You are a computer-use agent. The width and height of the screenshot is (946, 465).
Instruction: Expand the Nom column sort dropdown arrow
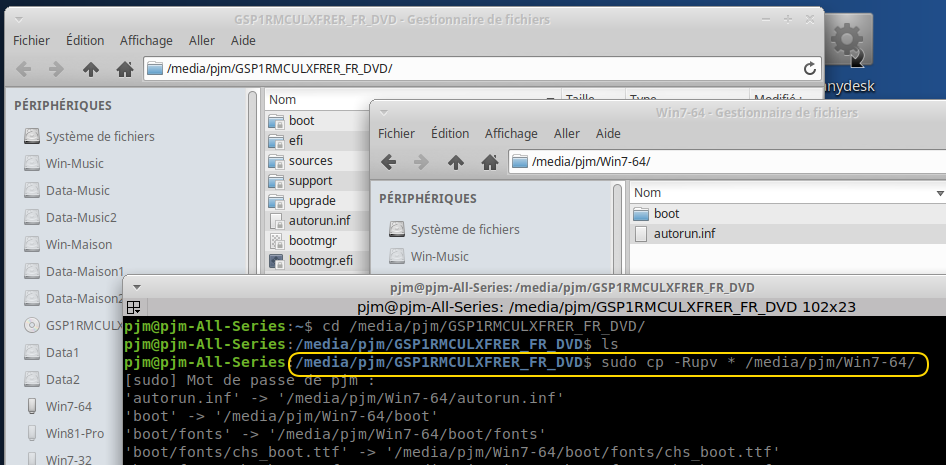tap(939, 193)
